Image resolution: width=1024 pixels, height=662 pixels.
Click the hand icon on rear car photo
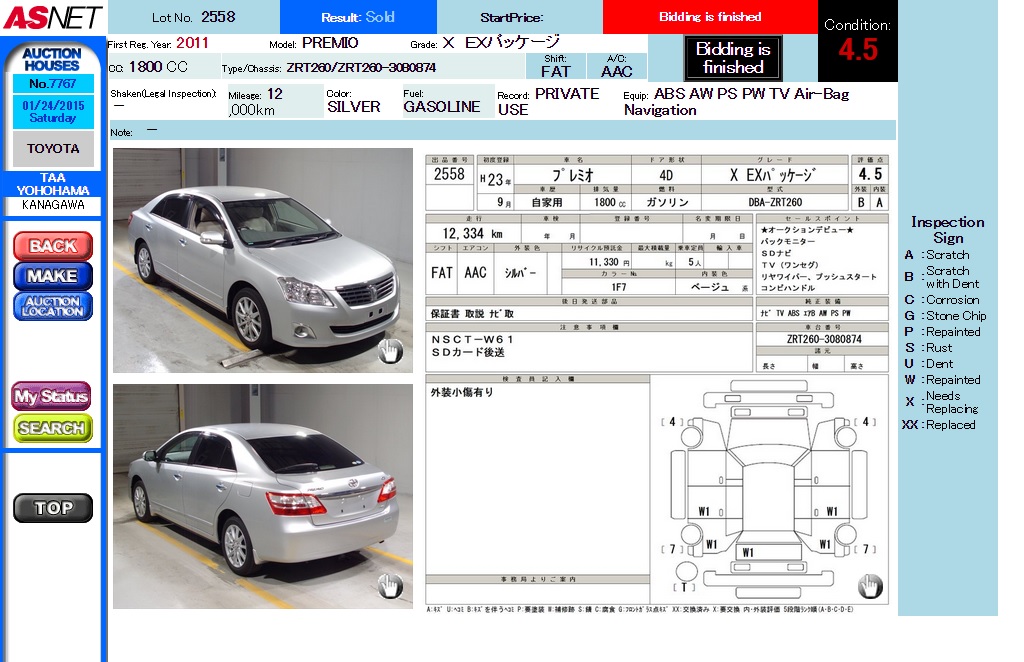click(x=390, y=586)
